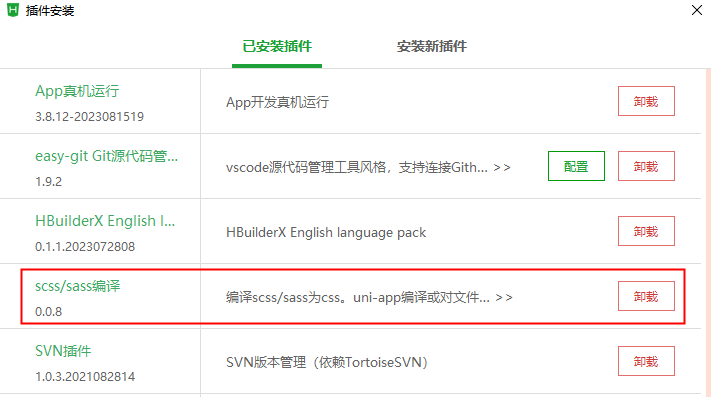Select the scss/sass编译 plugin name
This screenshot has height=397, width=711.
(x=78, y=286)
